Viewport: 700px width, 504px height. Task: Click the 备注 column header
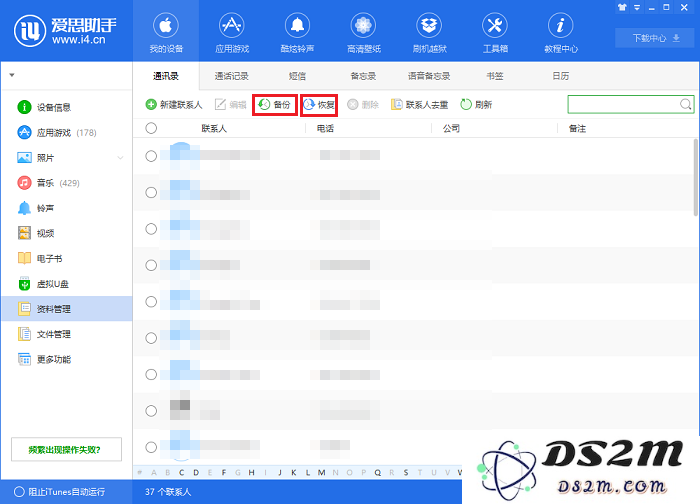577,129
